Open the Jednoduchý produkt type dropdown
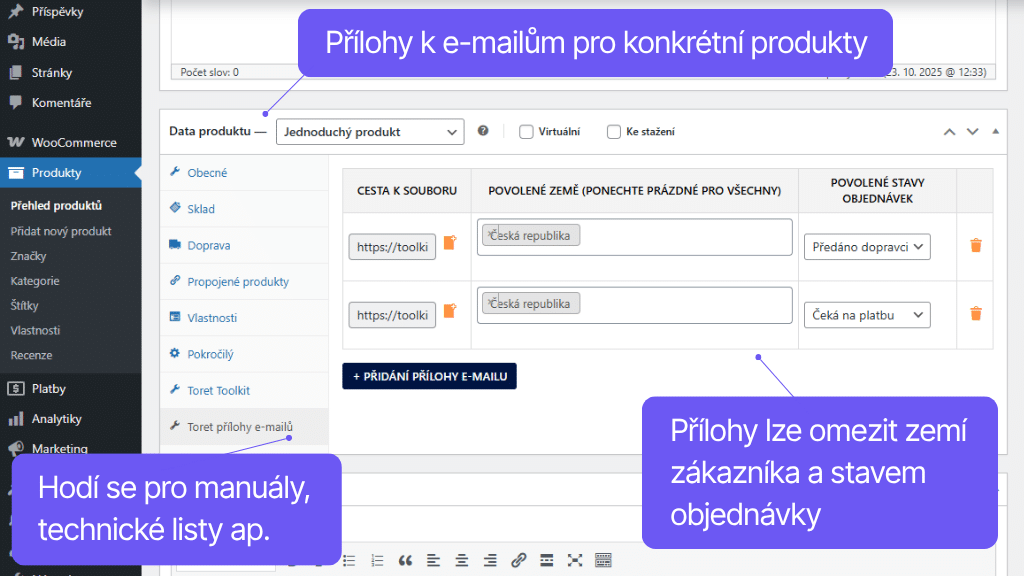The image size is (1024, 576). (x=370, y=131)
